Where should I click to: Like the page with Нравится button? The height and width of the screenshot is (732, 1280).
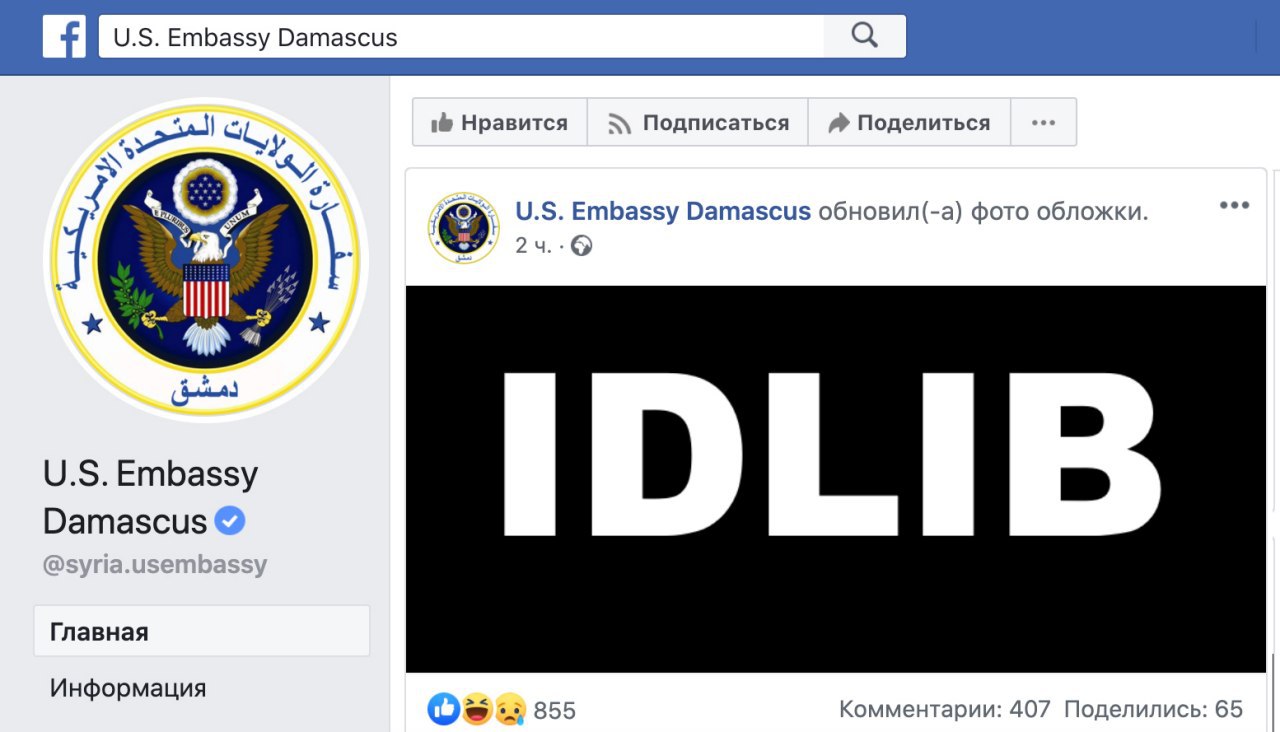(499, 123)
